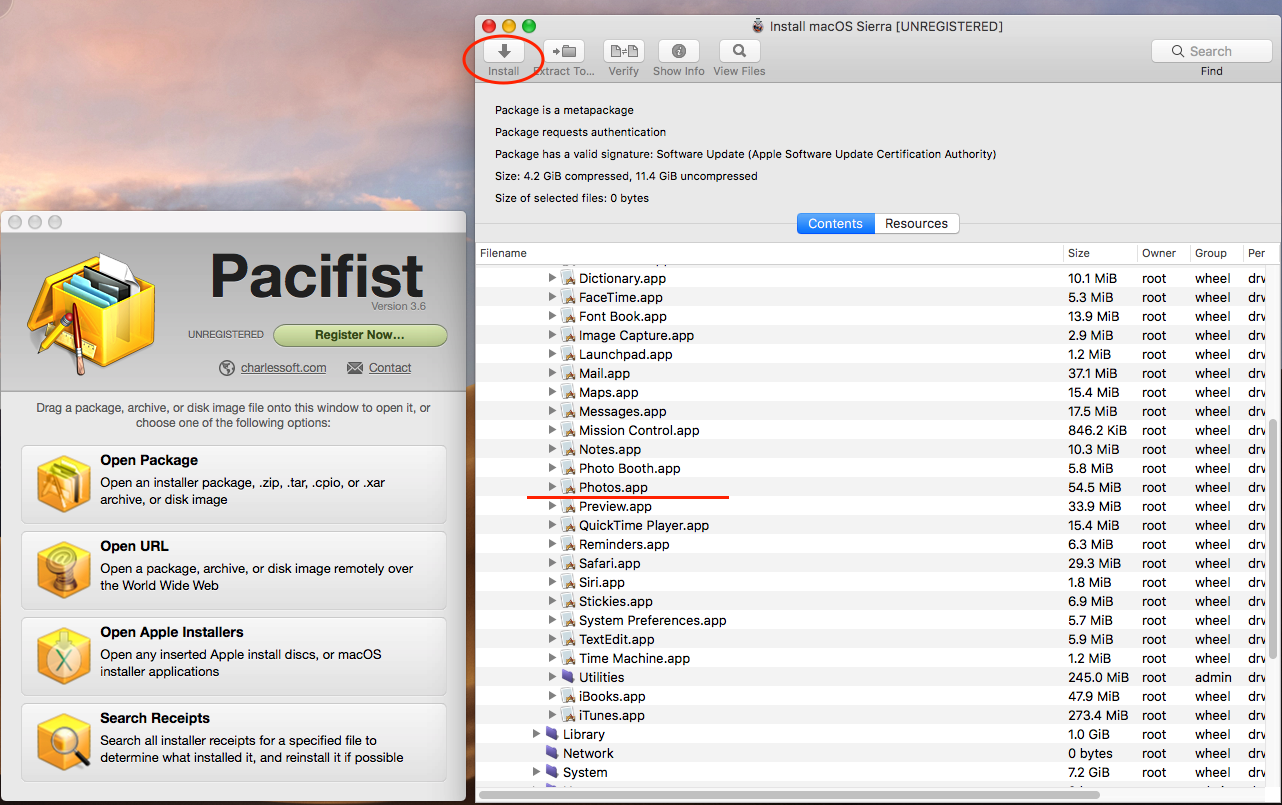This screenshot has width=1282, height=805.
Task: Expand the Photos.app disclosure triangle
Action: (552, 487)
